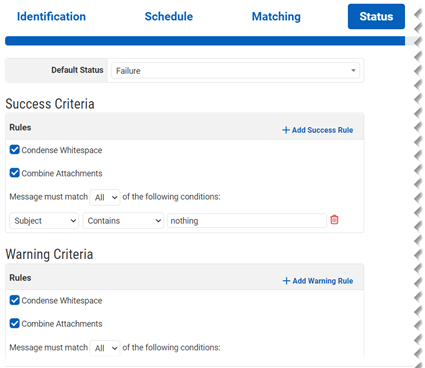The image size is (425, 368).
Task: Delete the Subject Contains rule with trash icon
Action: tap(334, 220)
